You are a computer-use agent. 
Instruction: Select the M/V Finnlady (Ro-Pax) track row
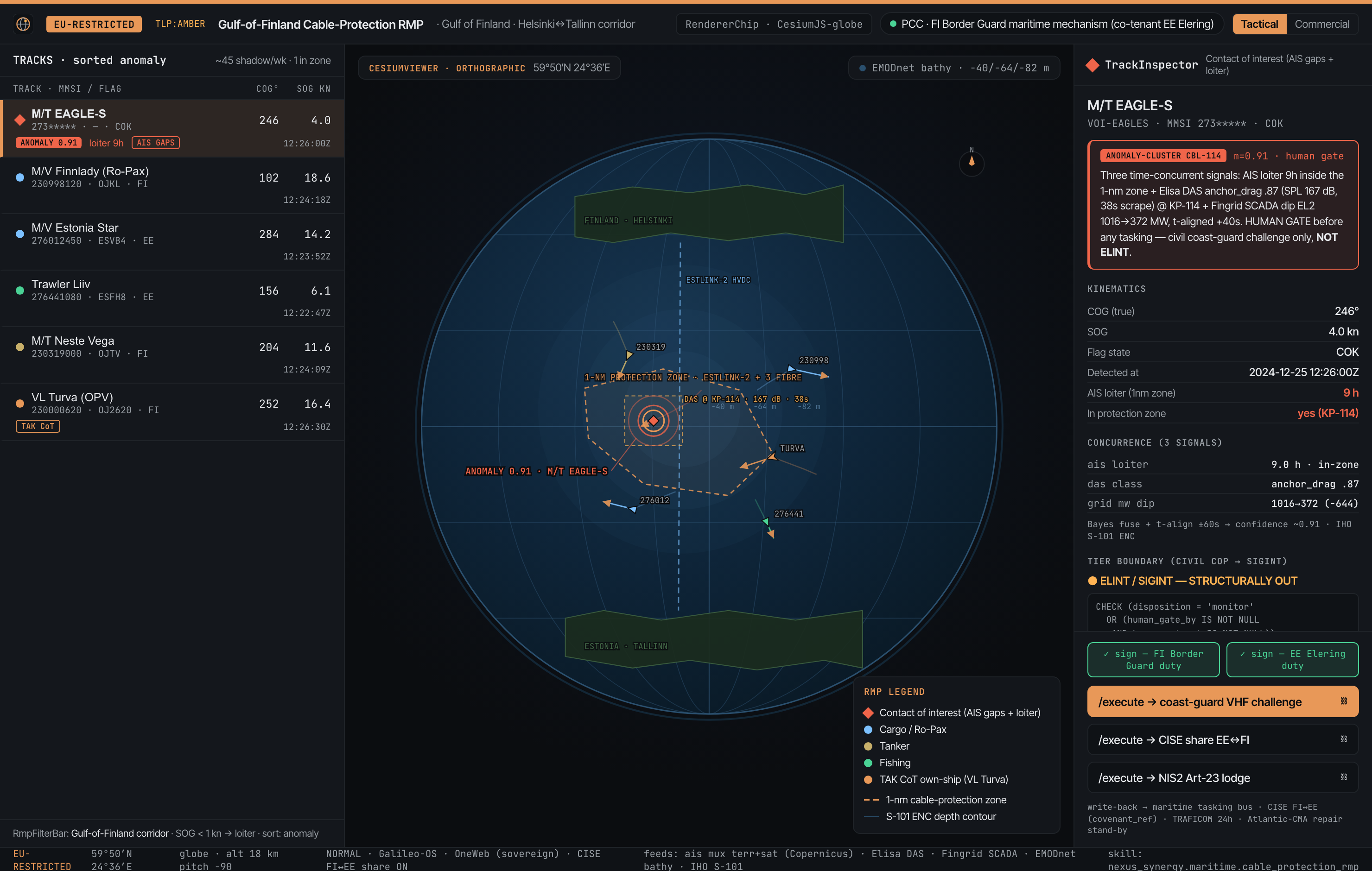172,185
